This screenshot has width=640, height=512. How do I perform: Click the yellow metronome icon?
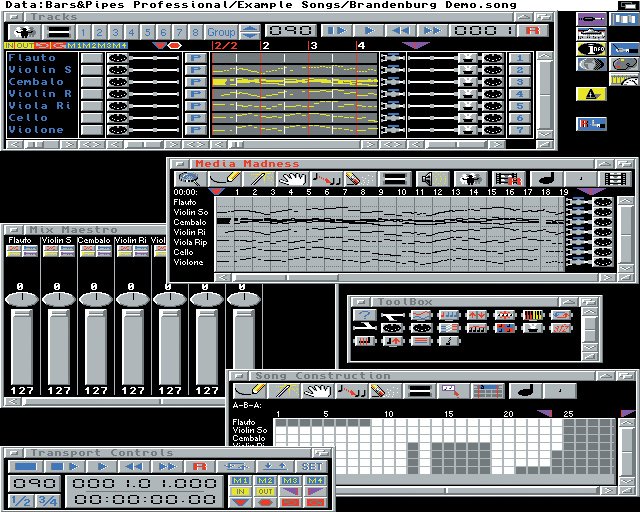pyautogui.click(x=591, y=94)
